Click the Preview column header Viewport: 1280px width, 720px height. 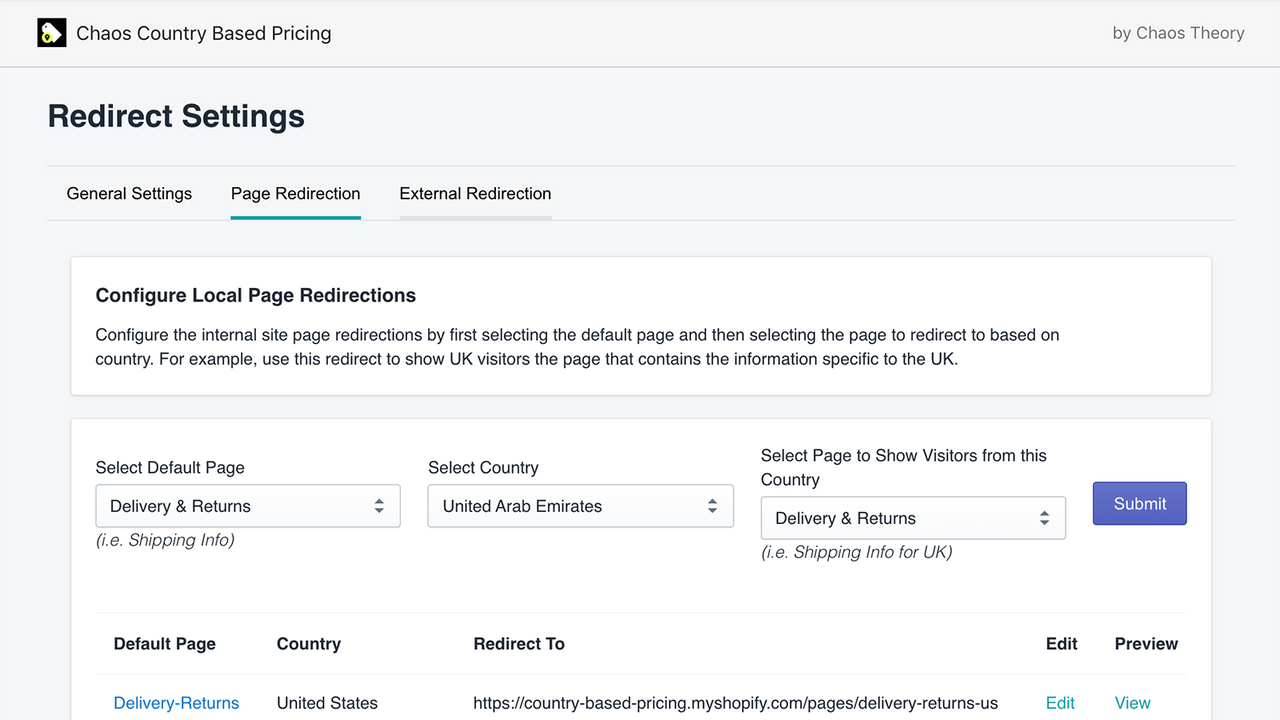tap(1146, 644)
